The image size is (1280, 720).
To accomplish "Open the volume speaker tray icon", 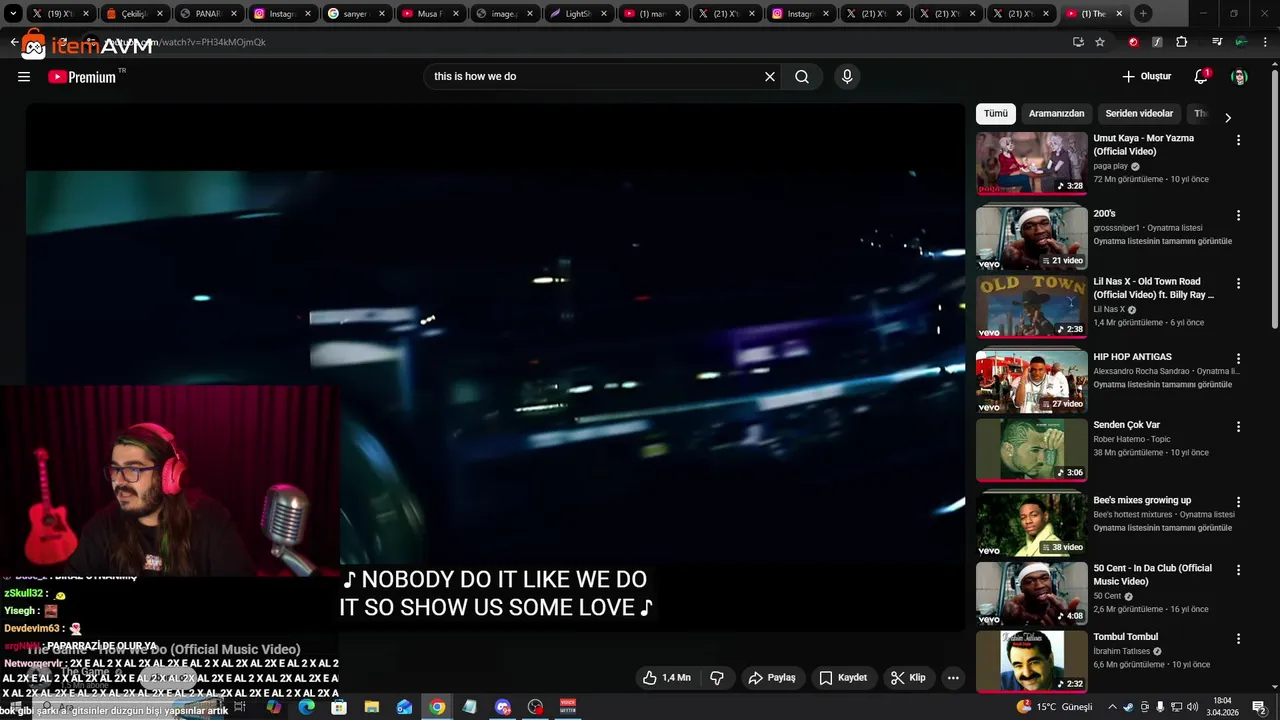I will 1193,707.
